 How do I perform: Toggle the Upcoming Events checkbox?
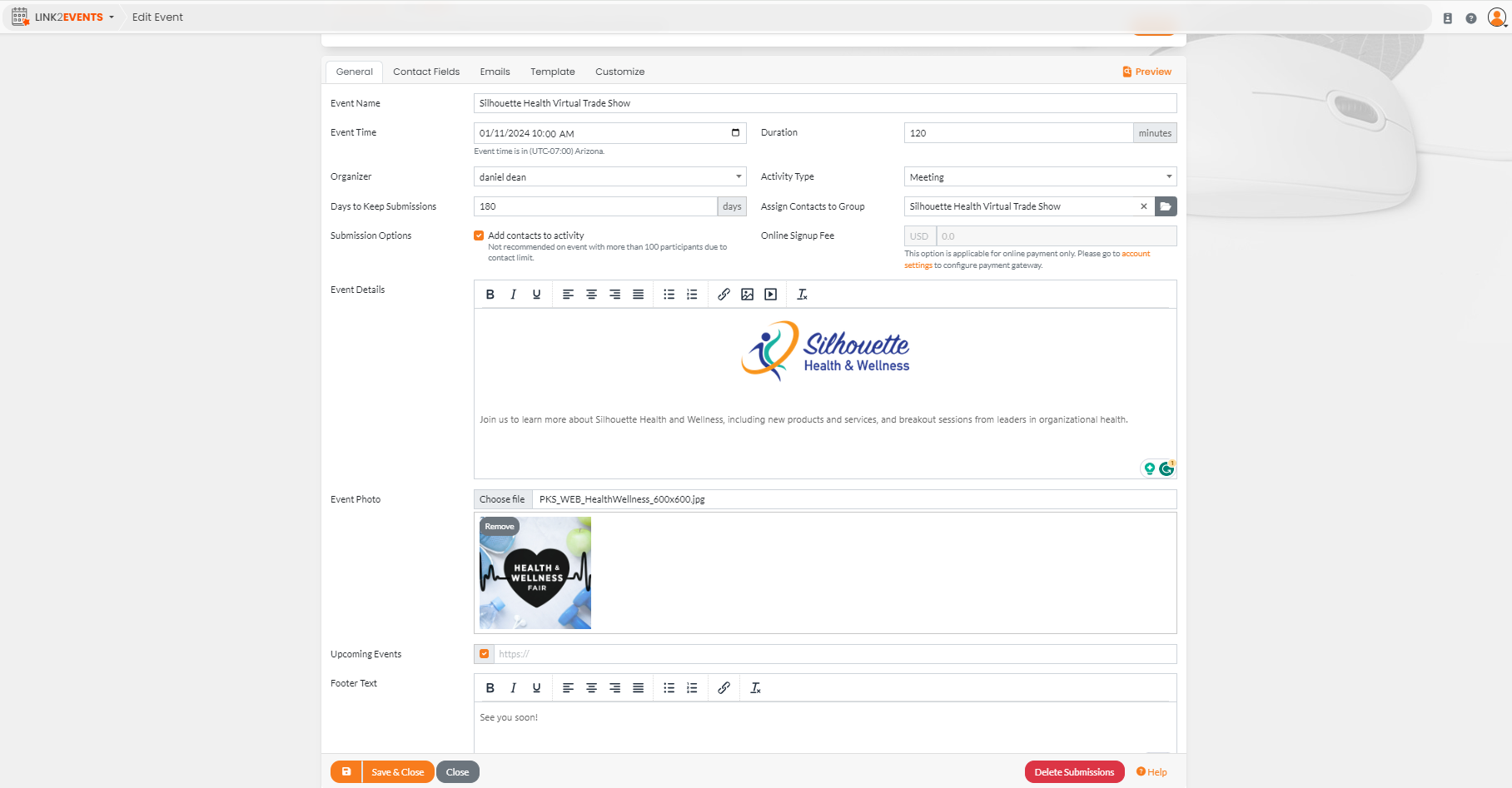point(485,654)
